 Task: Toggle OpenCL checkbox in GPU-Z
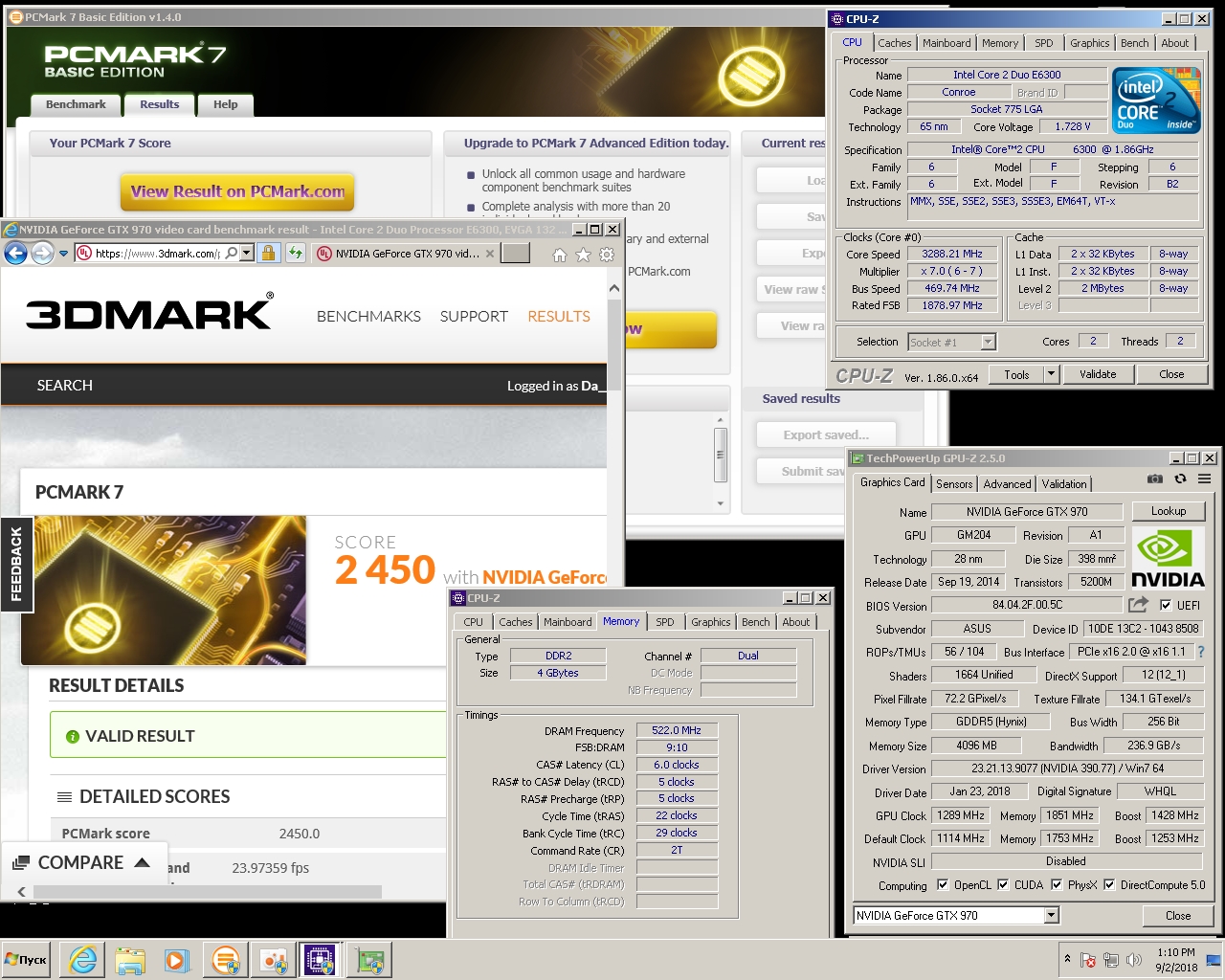pyautogui.click(x=943, y=884)
